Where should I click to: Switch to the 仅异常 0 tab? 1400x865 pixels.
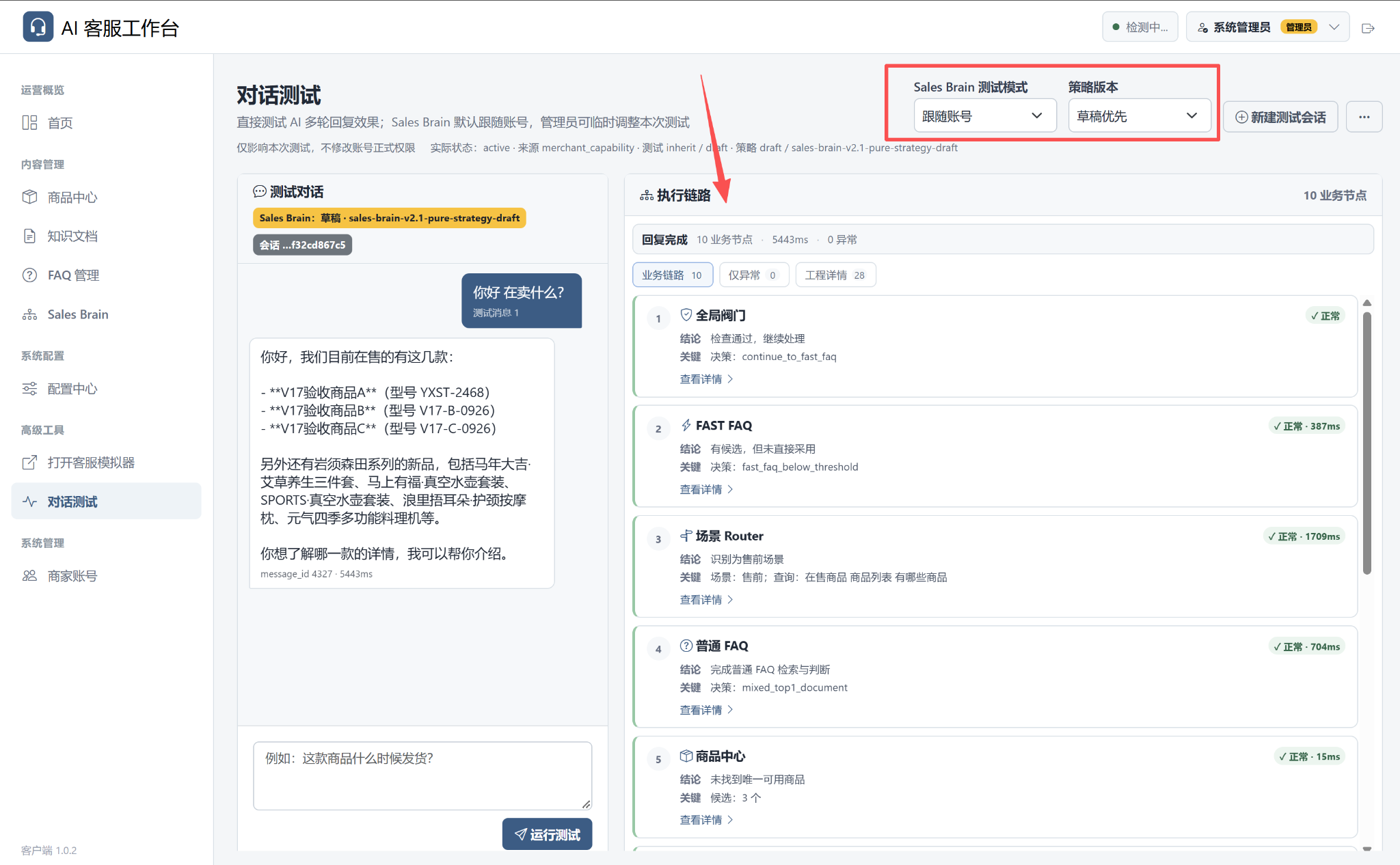click(753, 275)
